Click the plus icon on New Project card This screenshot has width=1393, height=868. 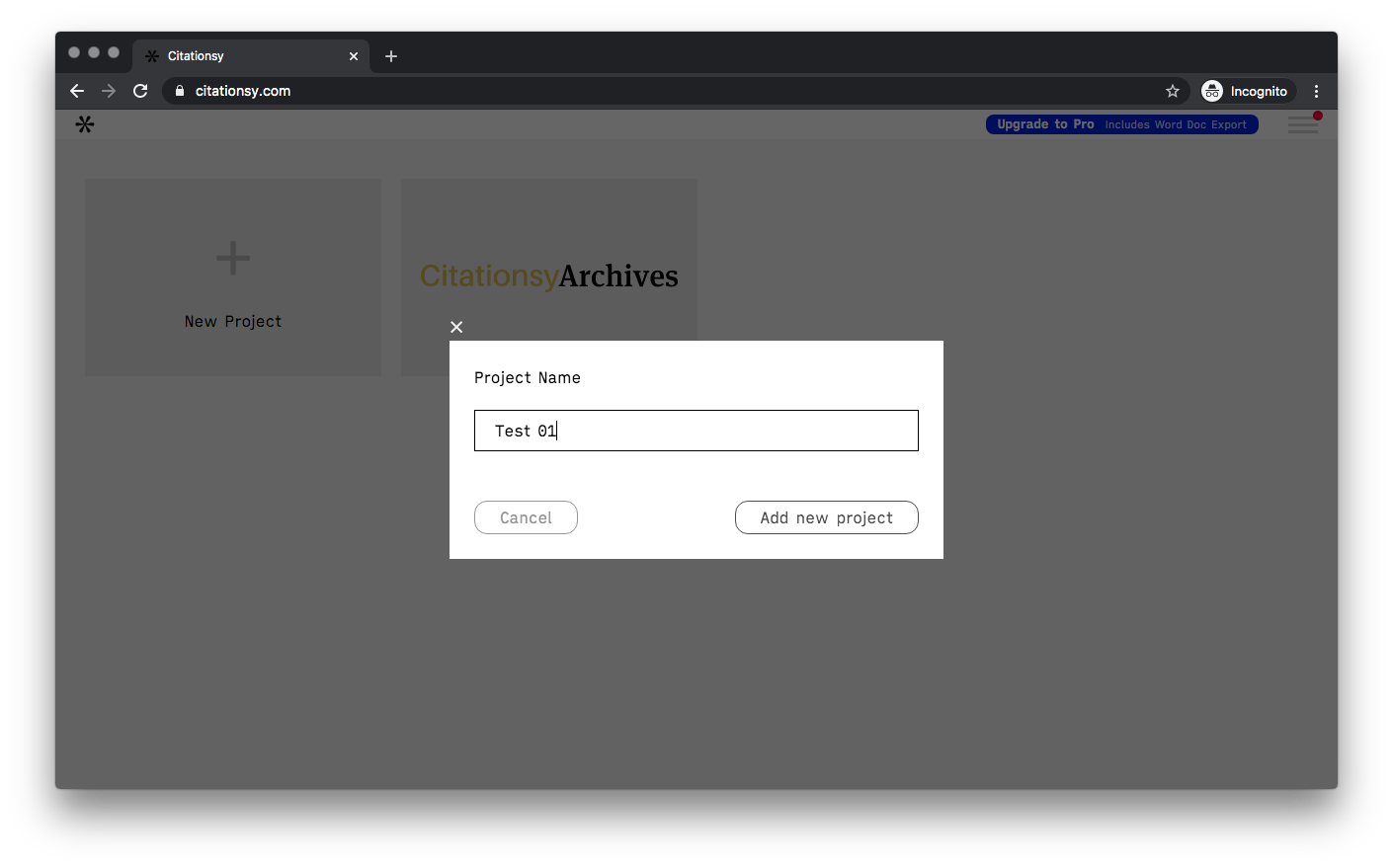click(x=233, y=259)
